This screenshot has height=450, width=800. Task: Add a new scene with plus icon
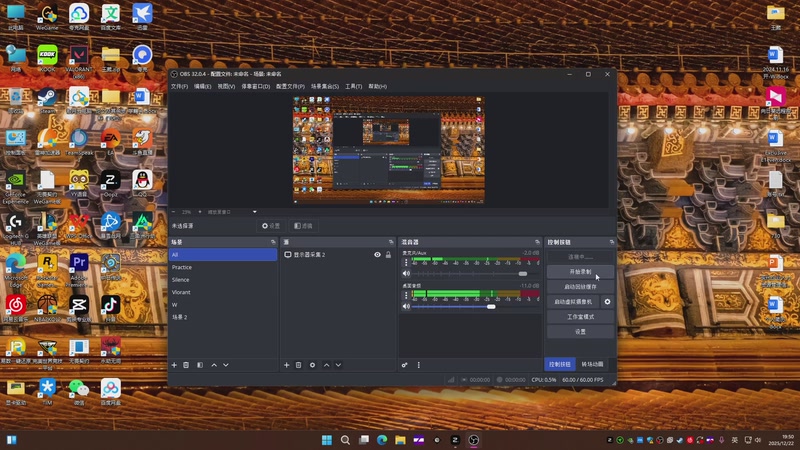pyautogui.click(x=174, y=365)
